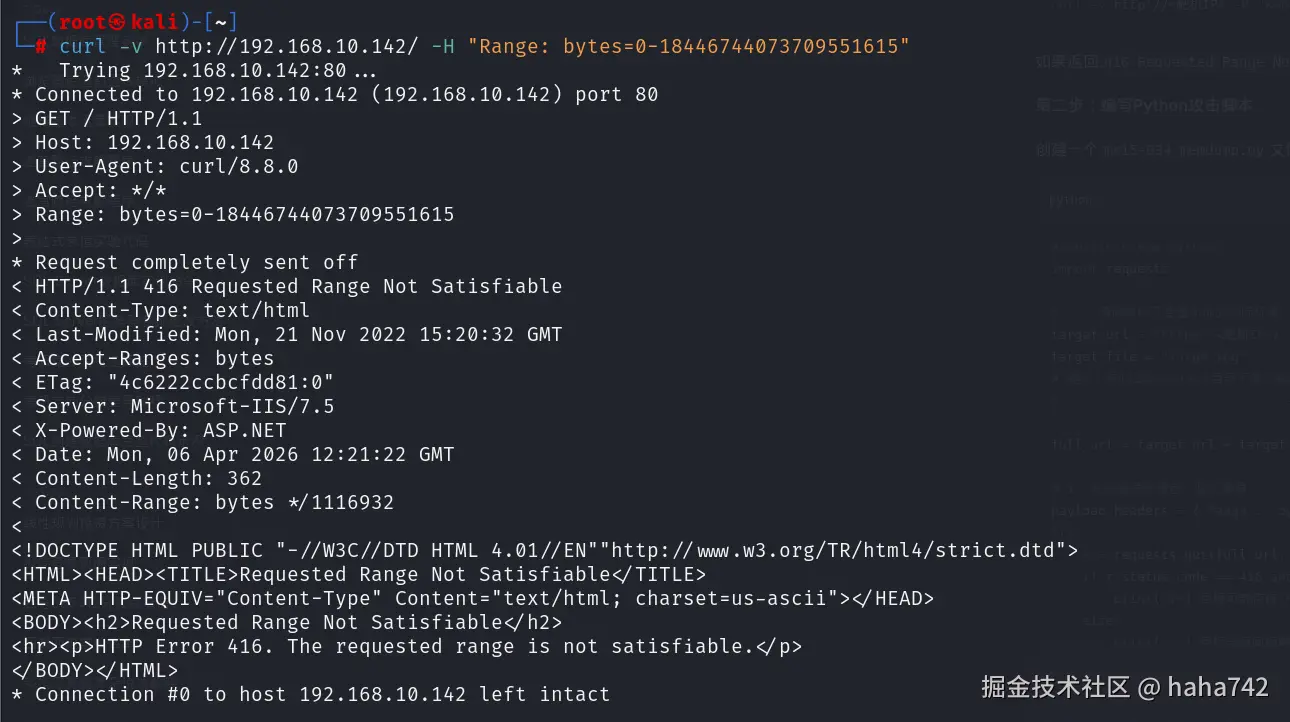This screenshot has height=722, width=1290.
Task: Click the "GET / HTTP/1.1" request line
Action: pyautogui.click(x=118, y=118)
